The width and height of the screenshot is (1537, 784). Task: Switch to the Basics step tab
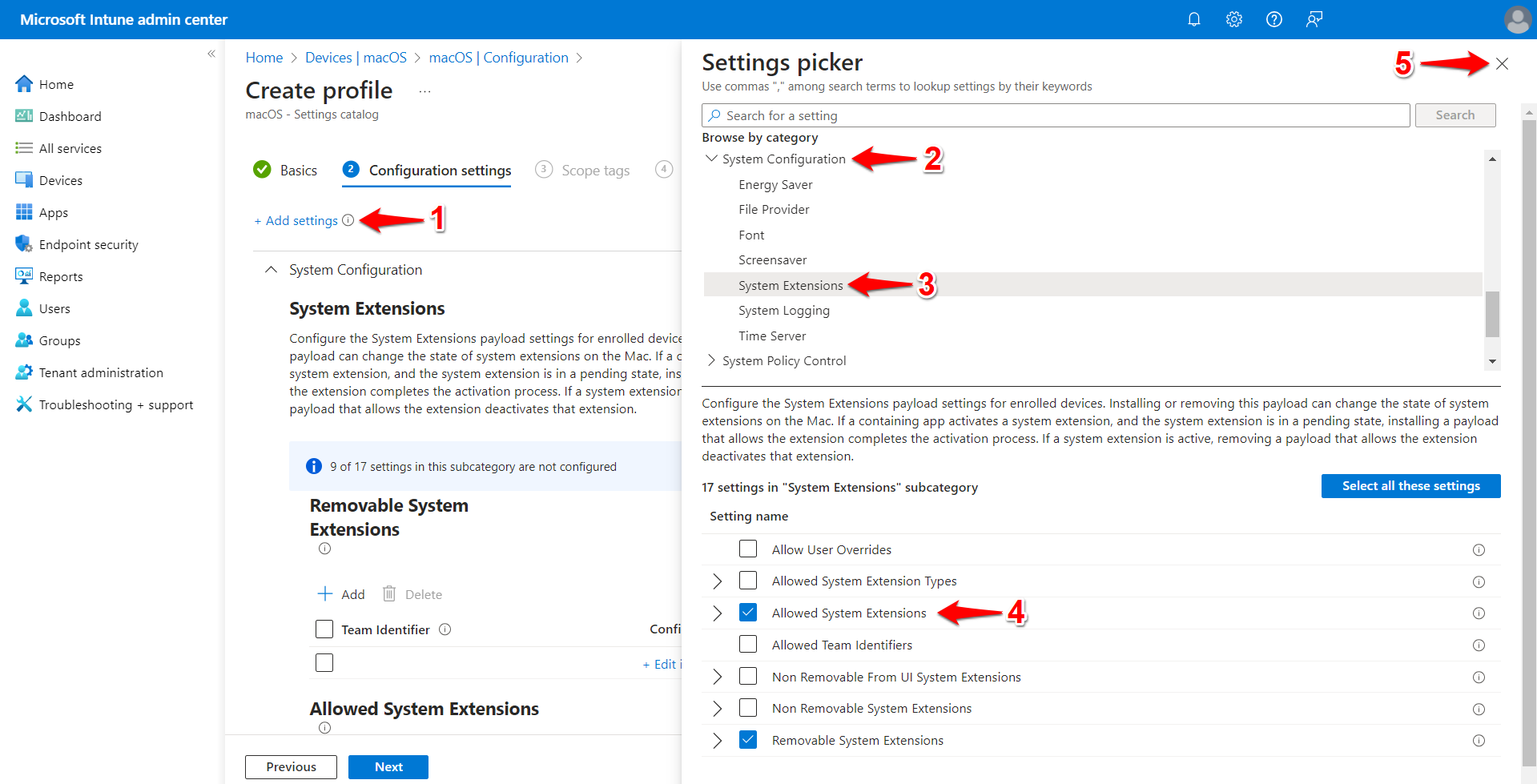(285, 170)
